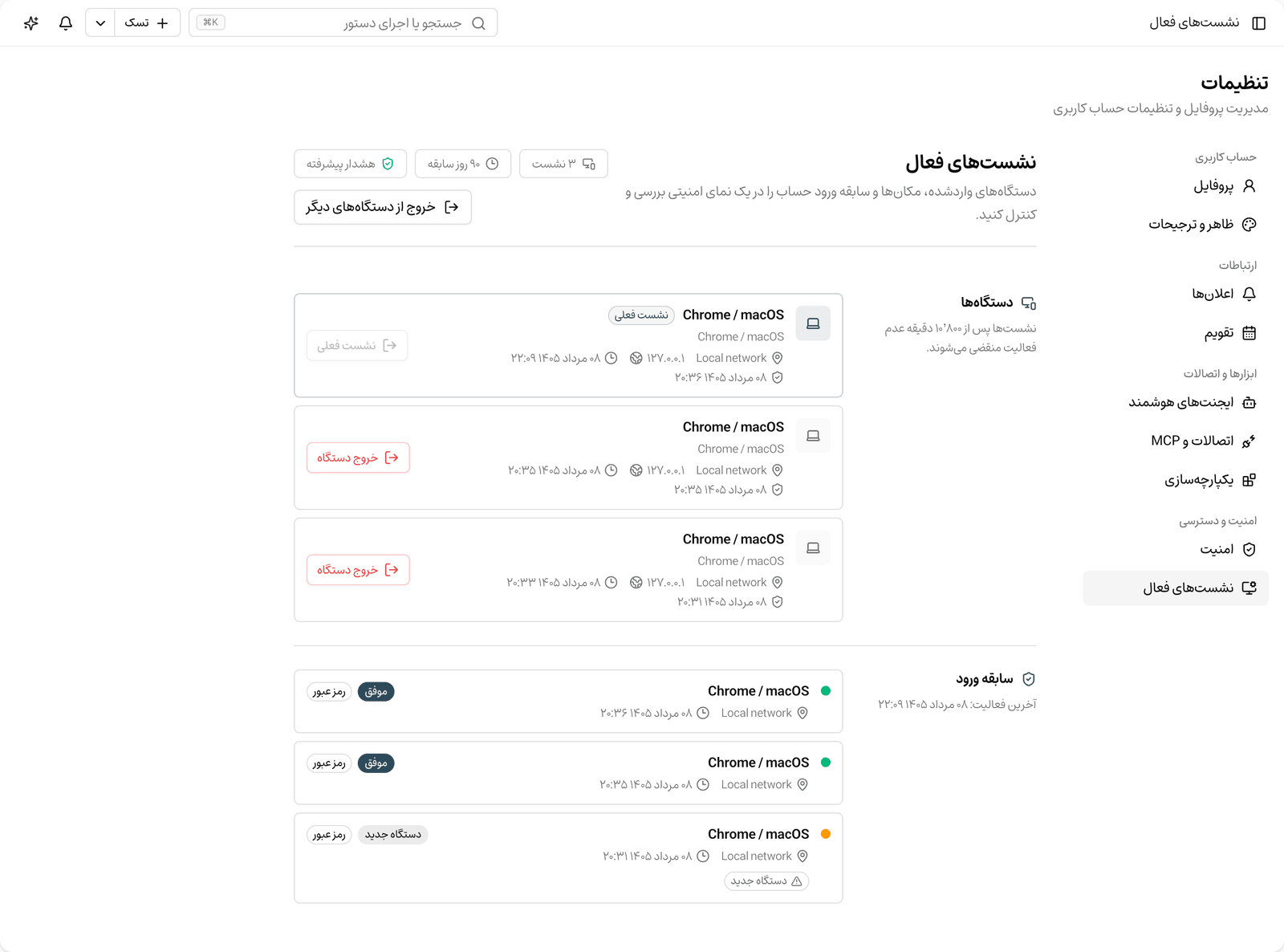
Task: Expand the dropdown arrow beside تسک
Action: click(100, 23)
